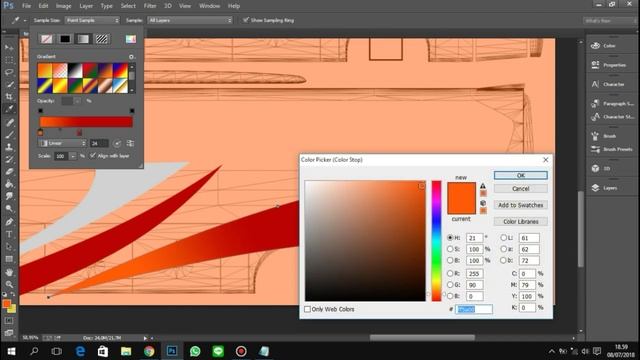Open the Select menu

[128, 6]
